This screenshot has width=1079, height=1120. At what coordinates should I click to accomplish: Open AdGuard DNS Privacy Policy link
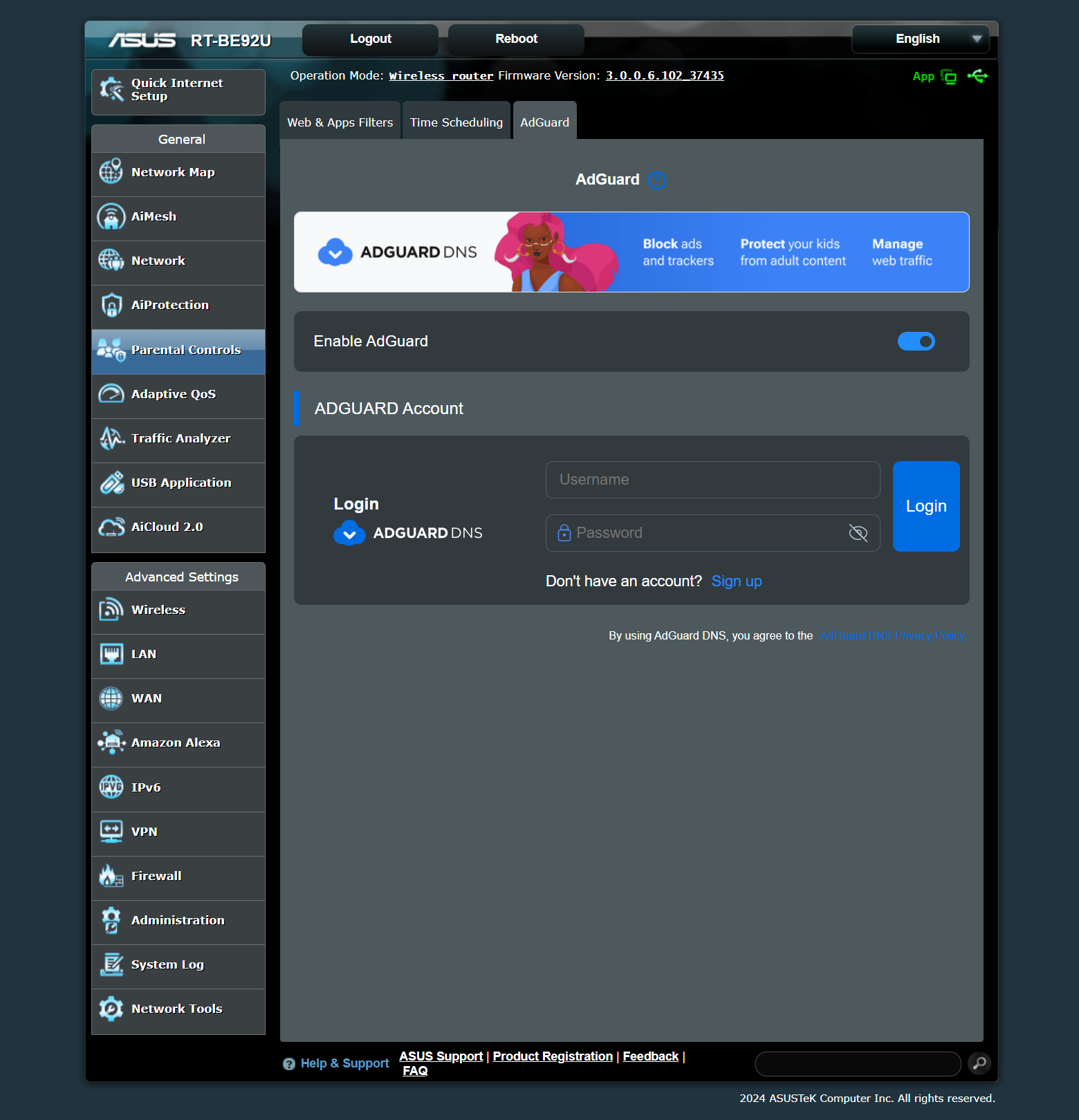893,636
